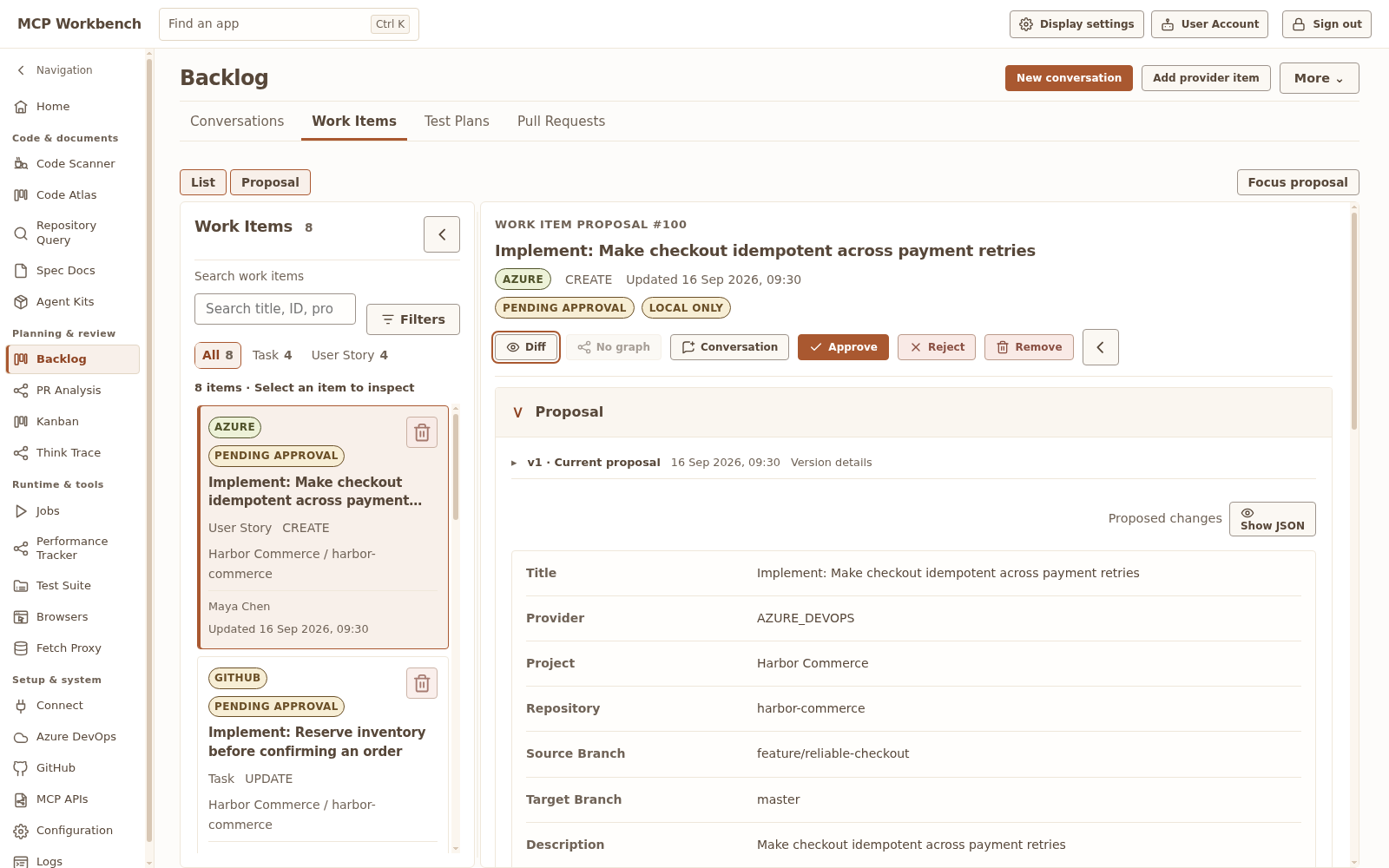Click Show JSON button
Screen dimensions: 1389x868
pos(1273,519)
